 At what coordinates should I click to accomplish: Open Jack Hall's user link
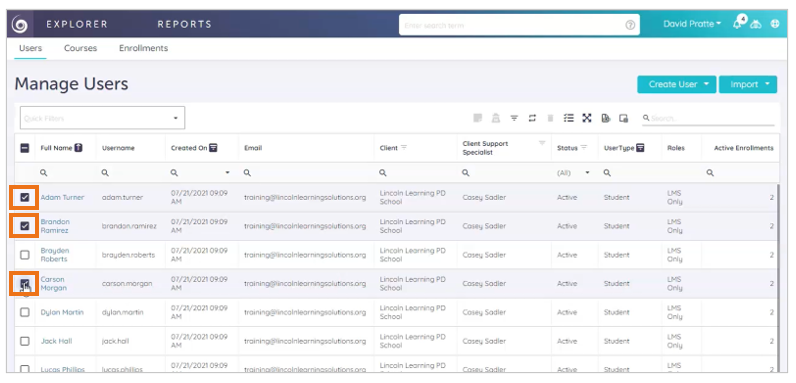56,341
